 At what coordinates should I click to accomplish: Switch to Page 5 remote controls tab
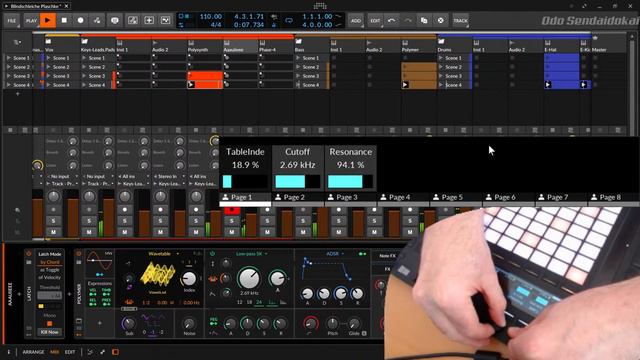pos(456,197)
